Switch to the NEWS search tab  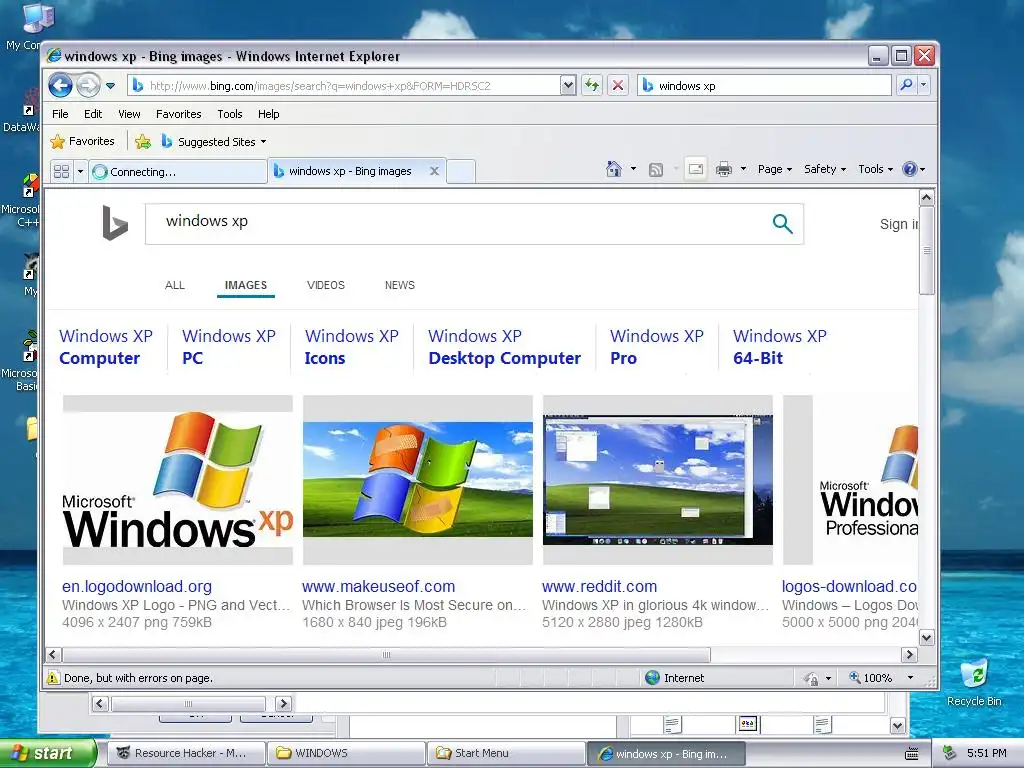[x=400, y=285]
